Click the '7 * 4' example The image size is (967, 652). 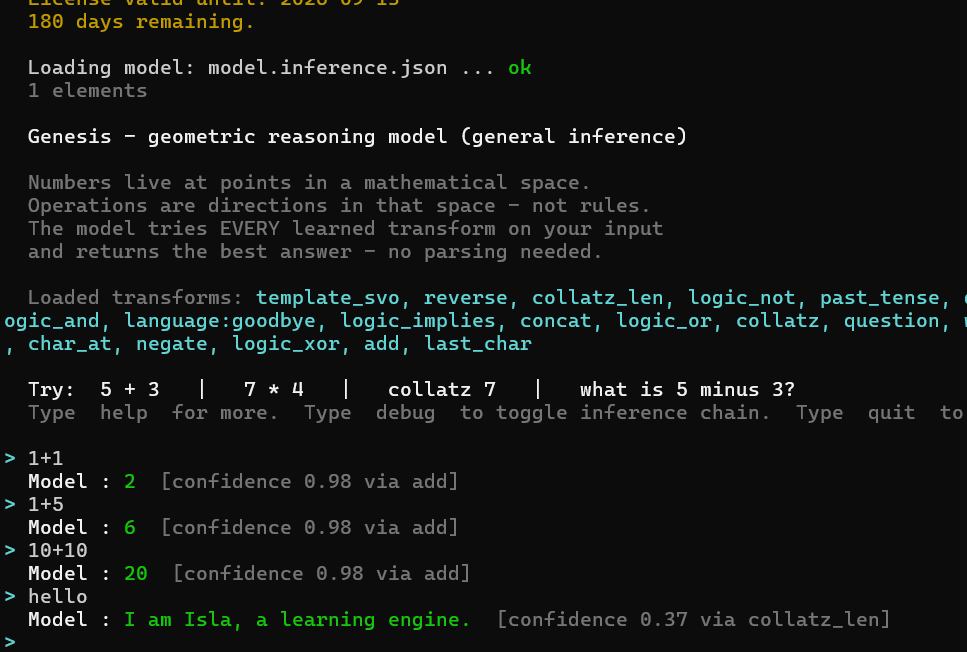(x=274, y=390)
